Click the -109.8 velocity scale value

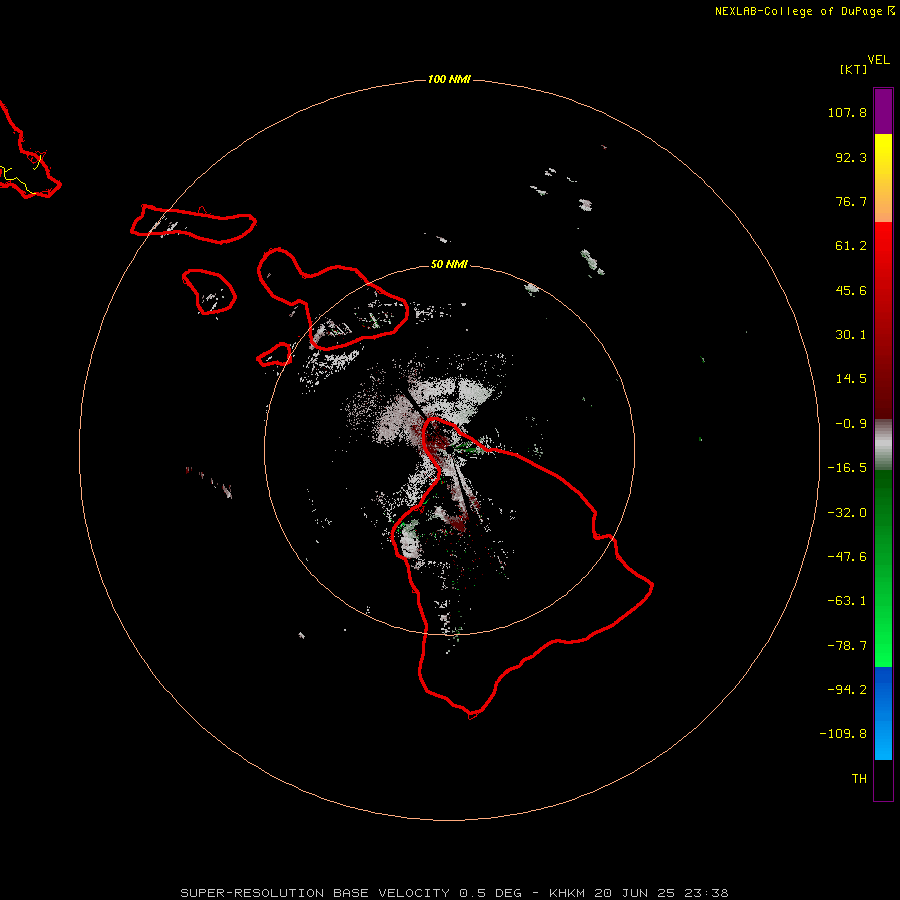pyautogui.click(x=843, y=734)
